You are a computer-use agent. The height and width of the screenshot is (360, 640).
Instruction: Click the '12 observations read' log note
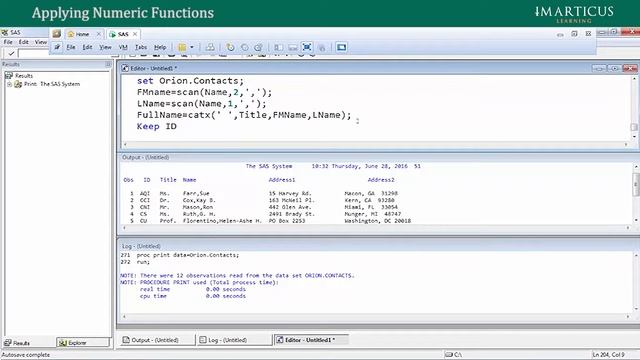point(237,276)
